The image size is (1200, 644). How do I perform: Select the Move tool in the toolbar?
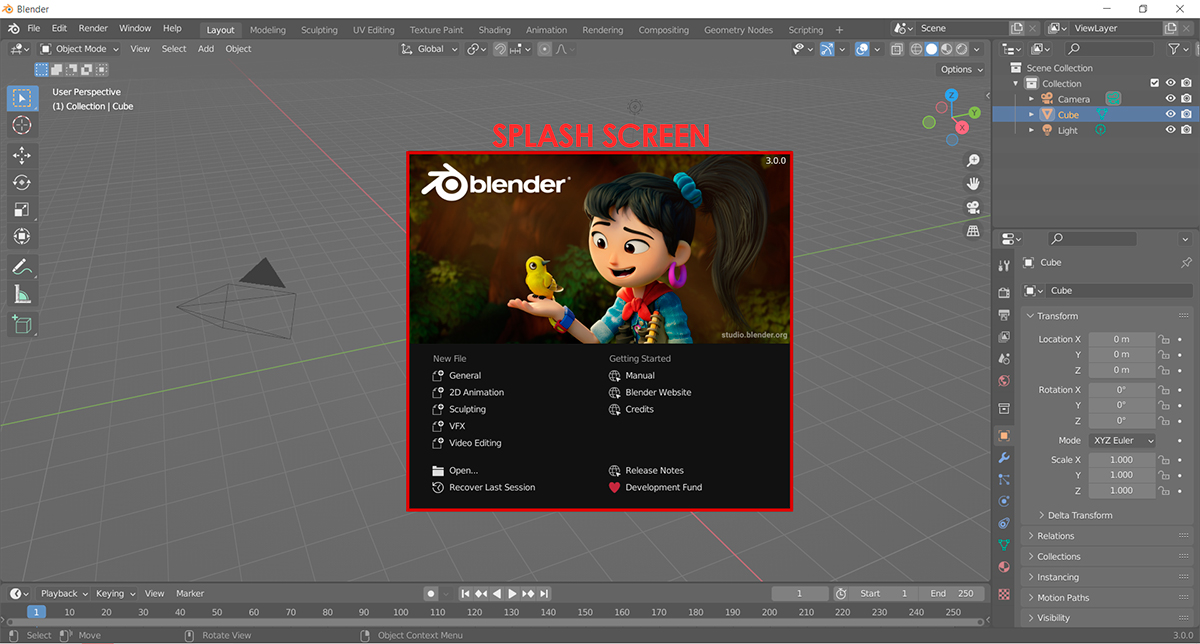click(22, 155)
